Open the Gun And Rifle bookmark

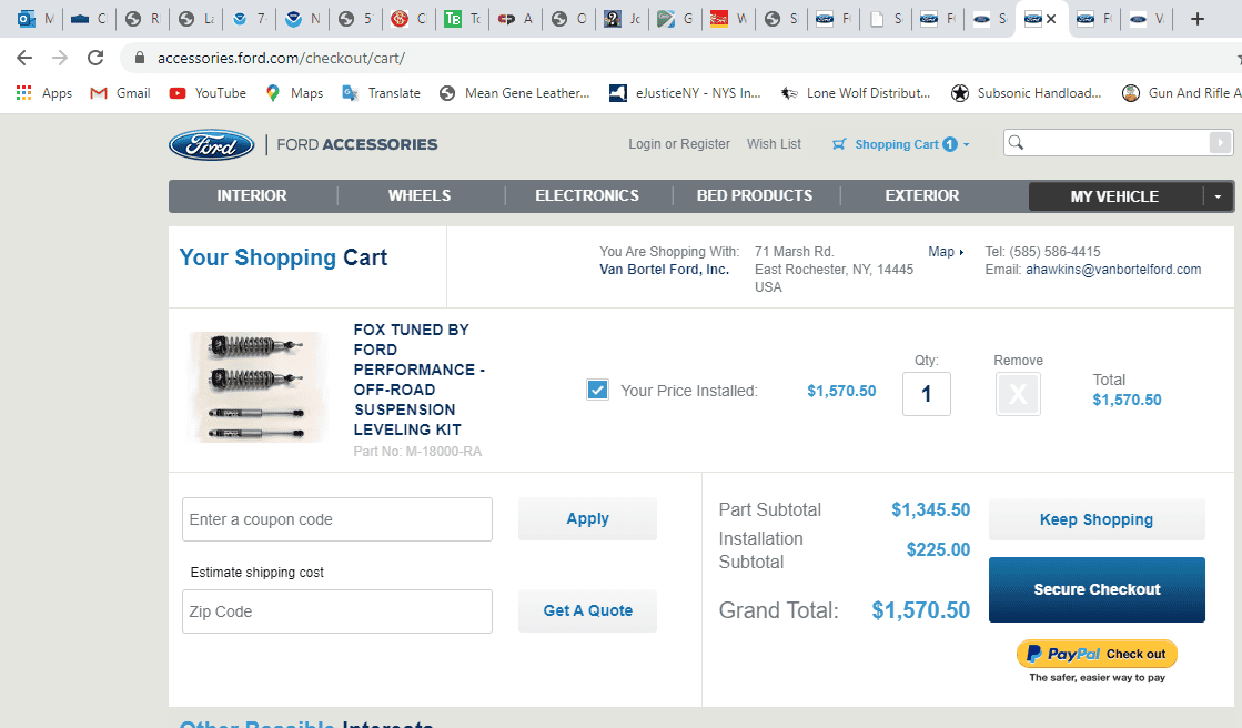point(1182,93)
